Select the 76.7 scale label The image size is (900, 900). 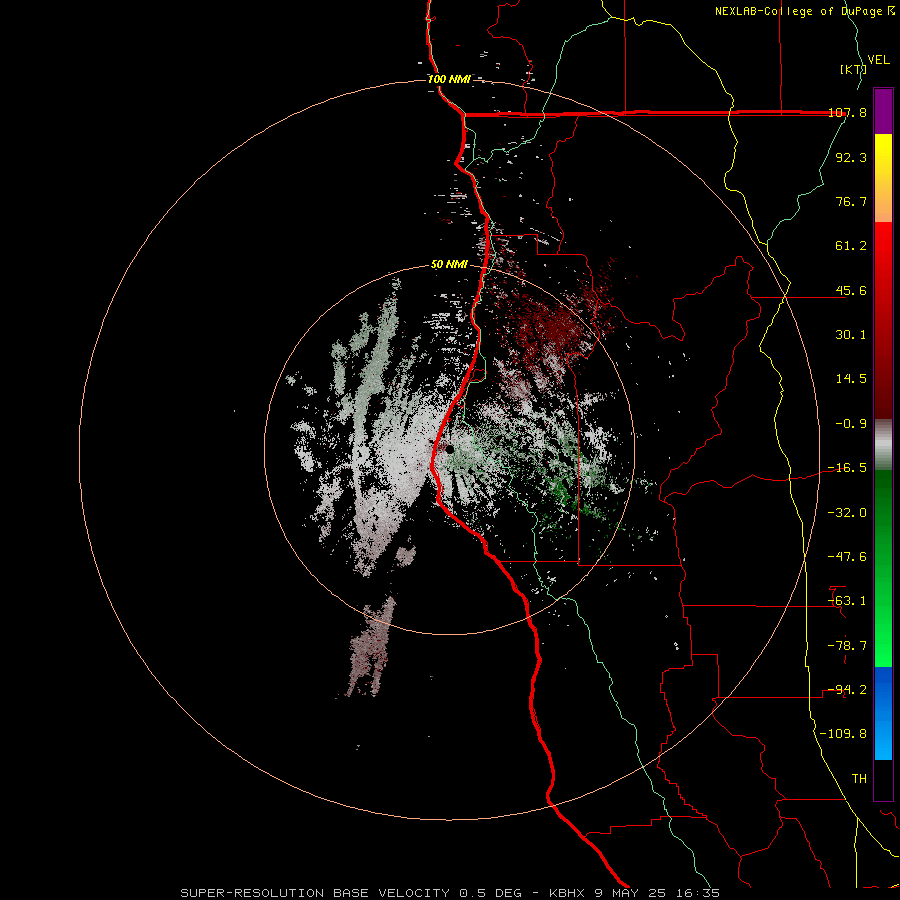pyautogui.click(x=851, y=201)
